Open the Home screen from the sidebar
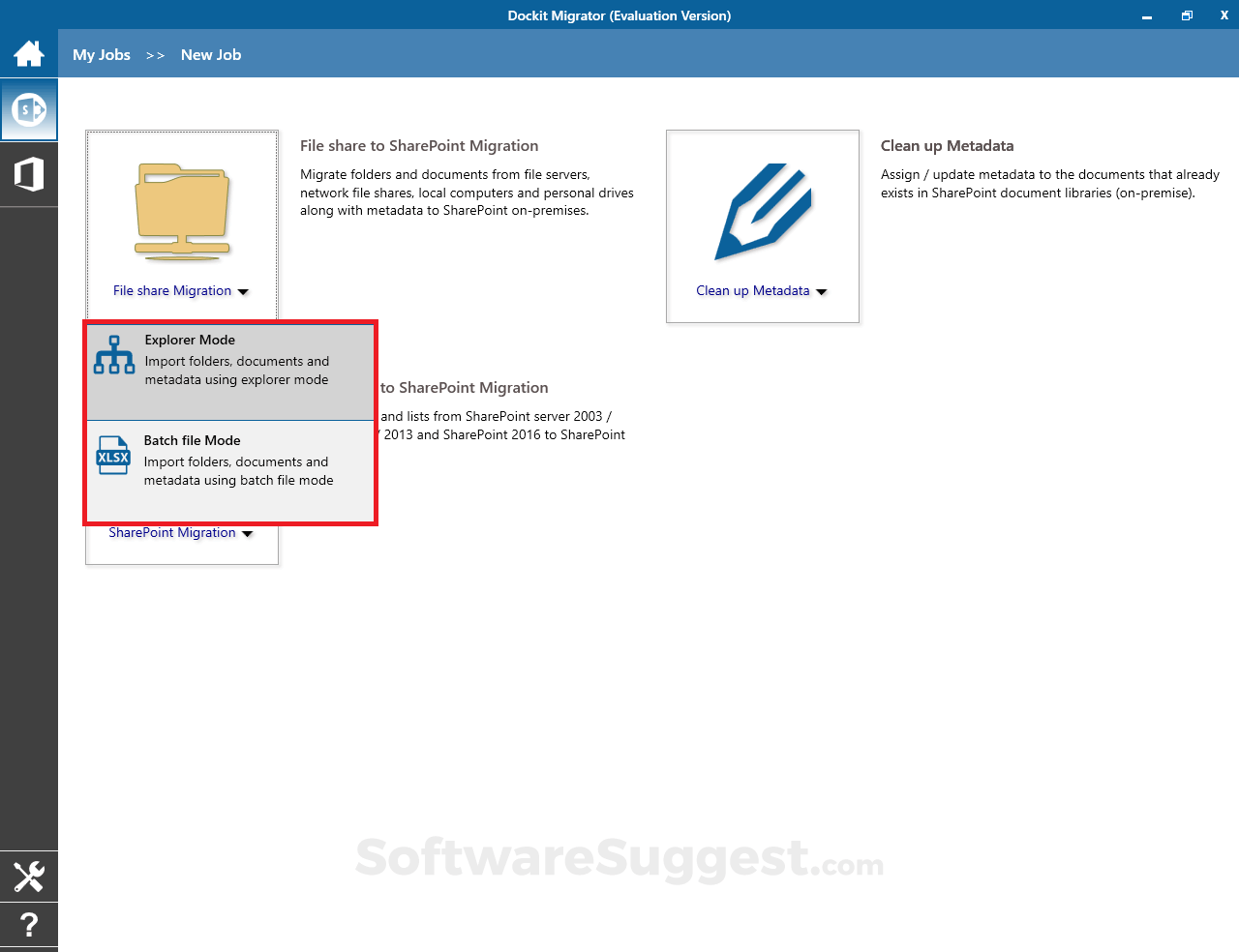The height and width of the screenshot is (952, 1239). [28, 53]
